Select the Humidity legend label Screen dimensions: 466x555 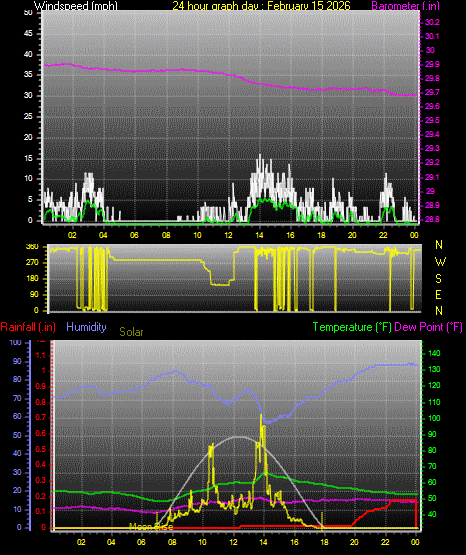[x=86, y=327]
